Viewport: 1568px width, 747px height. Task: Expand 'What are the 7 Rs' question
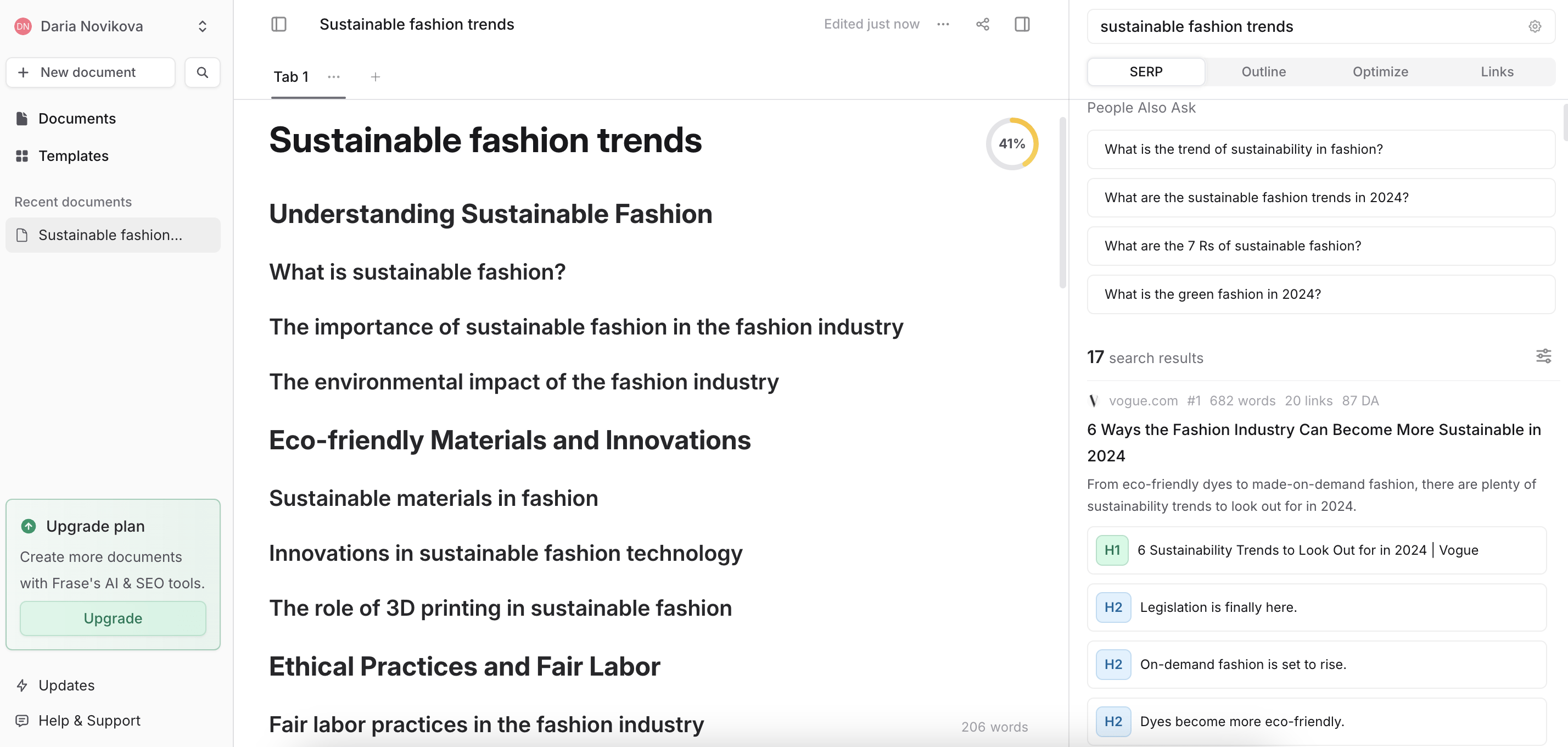[1321, 246]
